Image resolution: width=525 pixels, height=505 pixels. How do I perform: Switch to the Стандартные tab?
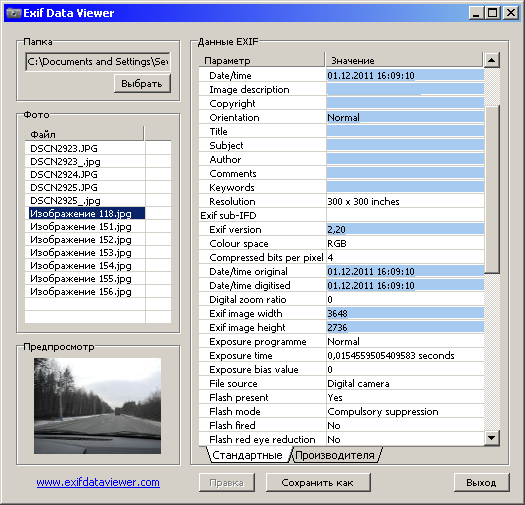pyautogui.click(x=247, y=455)
